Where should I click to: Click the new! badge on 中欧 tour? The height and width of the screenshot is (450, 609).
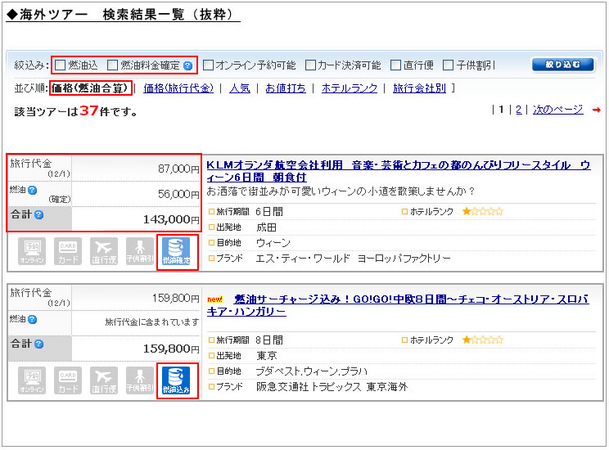click(x=215, y=299)
